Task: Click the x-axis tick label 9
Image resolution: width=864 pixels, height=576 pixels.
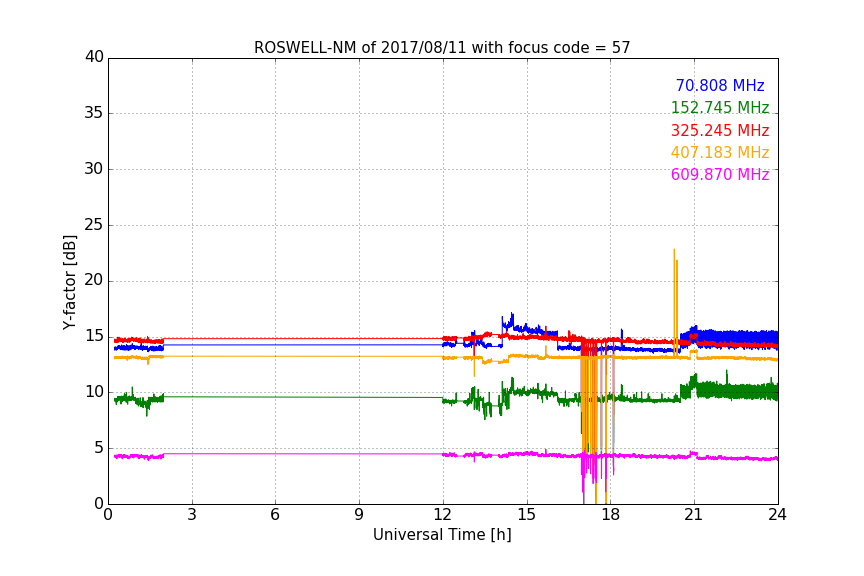Action: coord(359,515)
